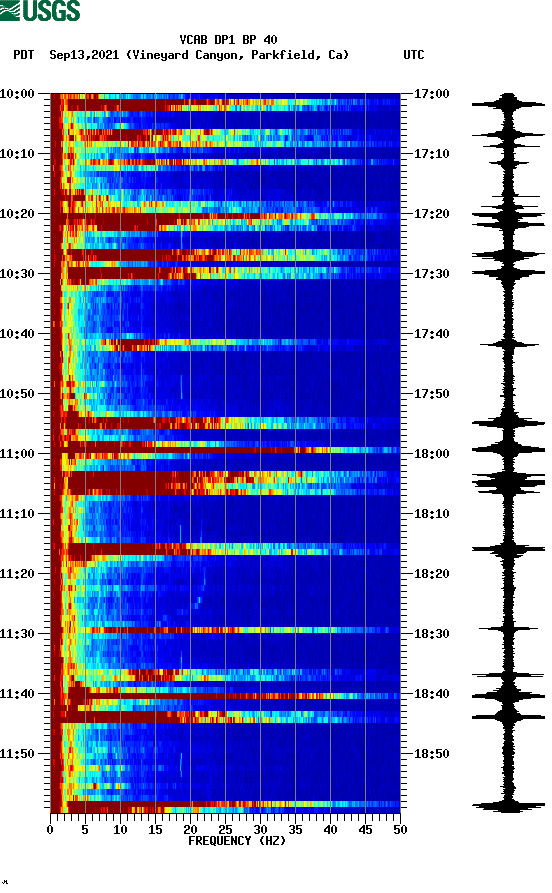Screen dimensions: 552x893
Task: Click the '11:00' PDT time label
Action: pyautogui.click(x=17, y=454)
